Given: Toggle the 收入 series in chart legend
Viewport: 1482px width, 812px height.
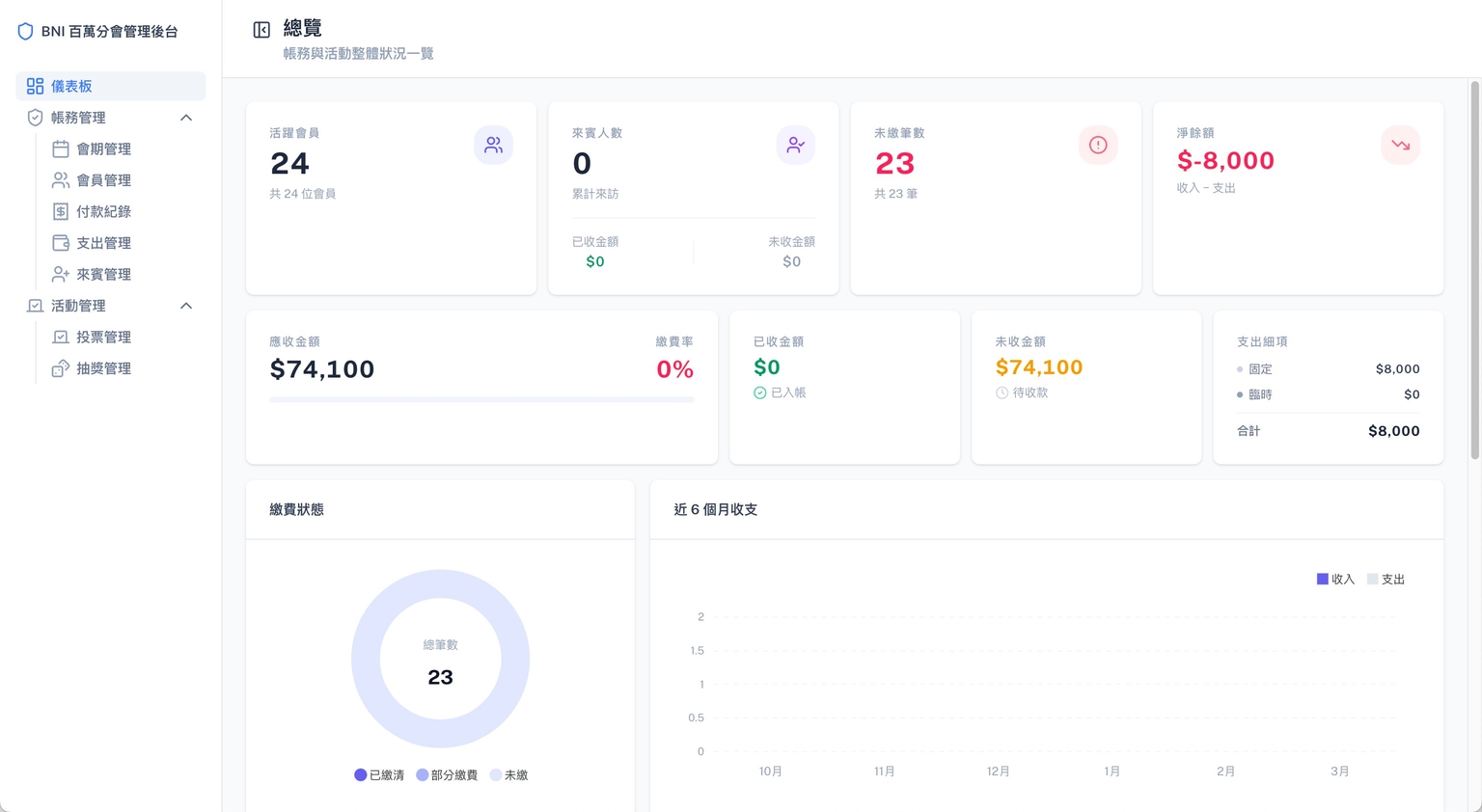Looking at the screenshot, I should tap(1336, 579).
